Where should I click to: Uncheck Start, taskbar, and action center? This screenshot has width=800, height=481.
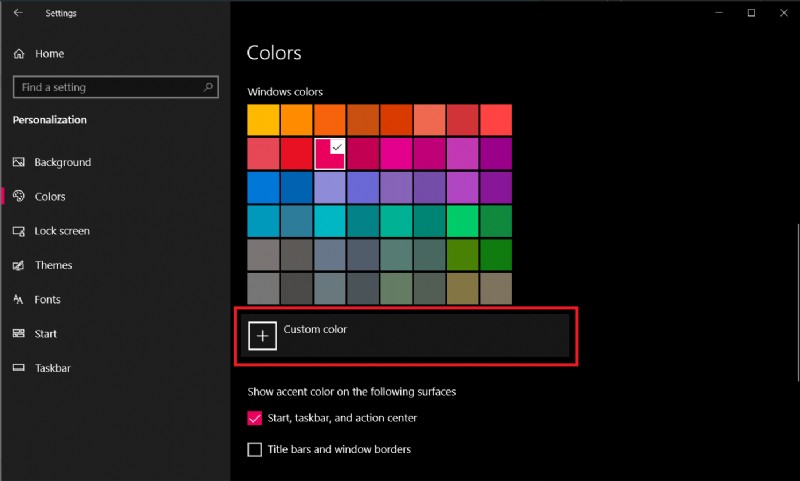tap(255, 418)
